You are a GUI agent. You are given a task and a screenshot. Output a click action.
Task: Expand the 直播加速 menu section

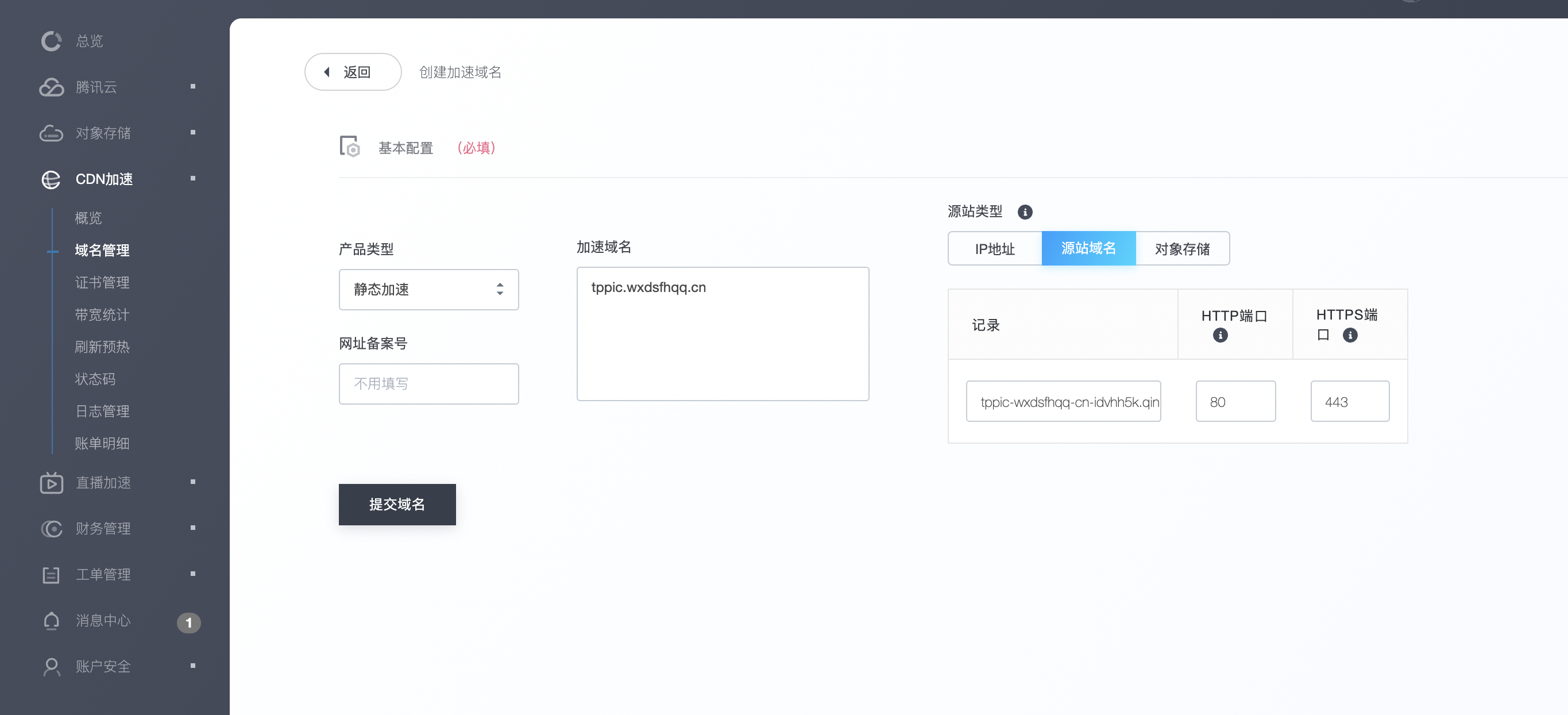193,482
